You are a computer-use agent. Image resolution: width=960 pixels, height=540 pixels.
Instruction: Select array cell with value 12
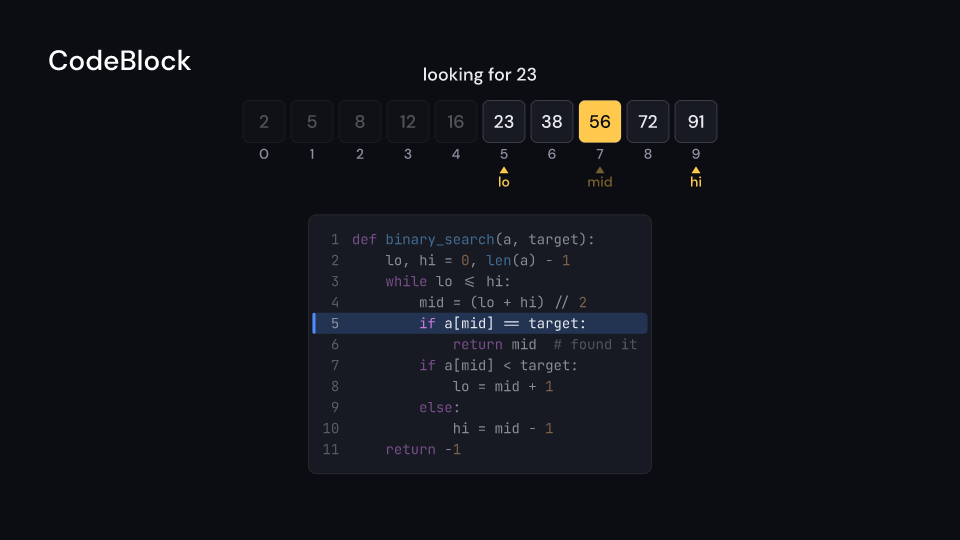tap(408, 122)
